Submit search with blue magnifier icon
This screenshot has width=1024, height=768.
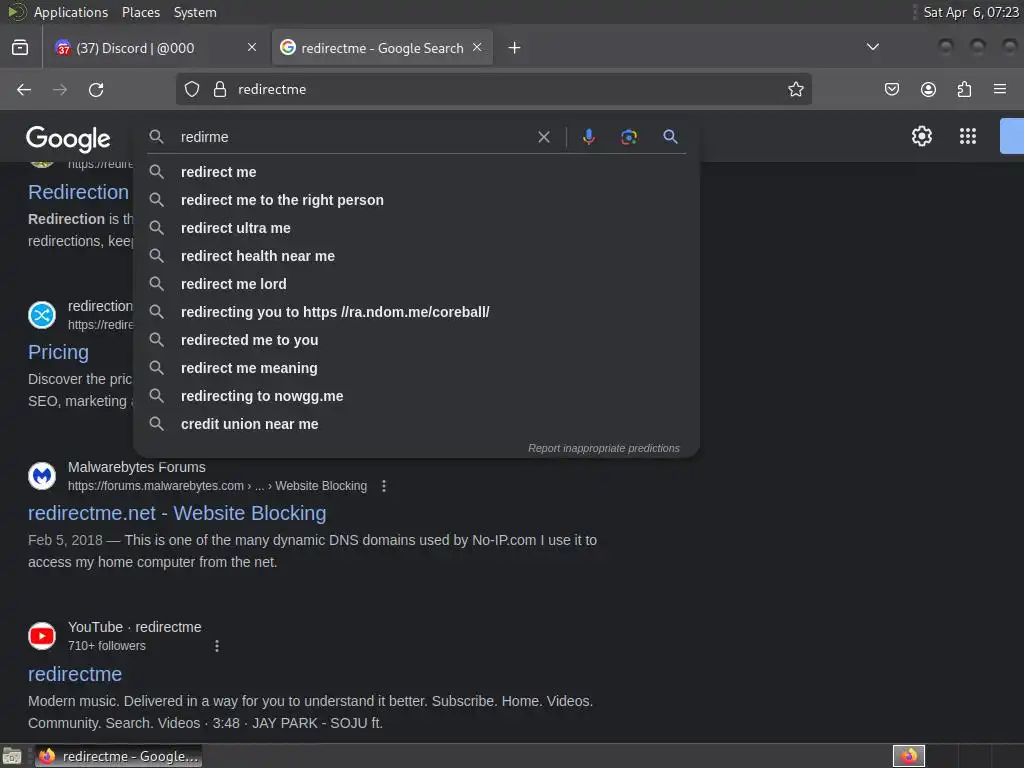(x=670, y=136)
